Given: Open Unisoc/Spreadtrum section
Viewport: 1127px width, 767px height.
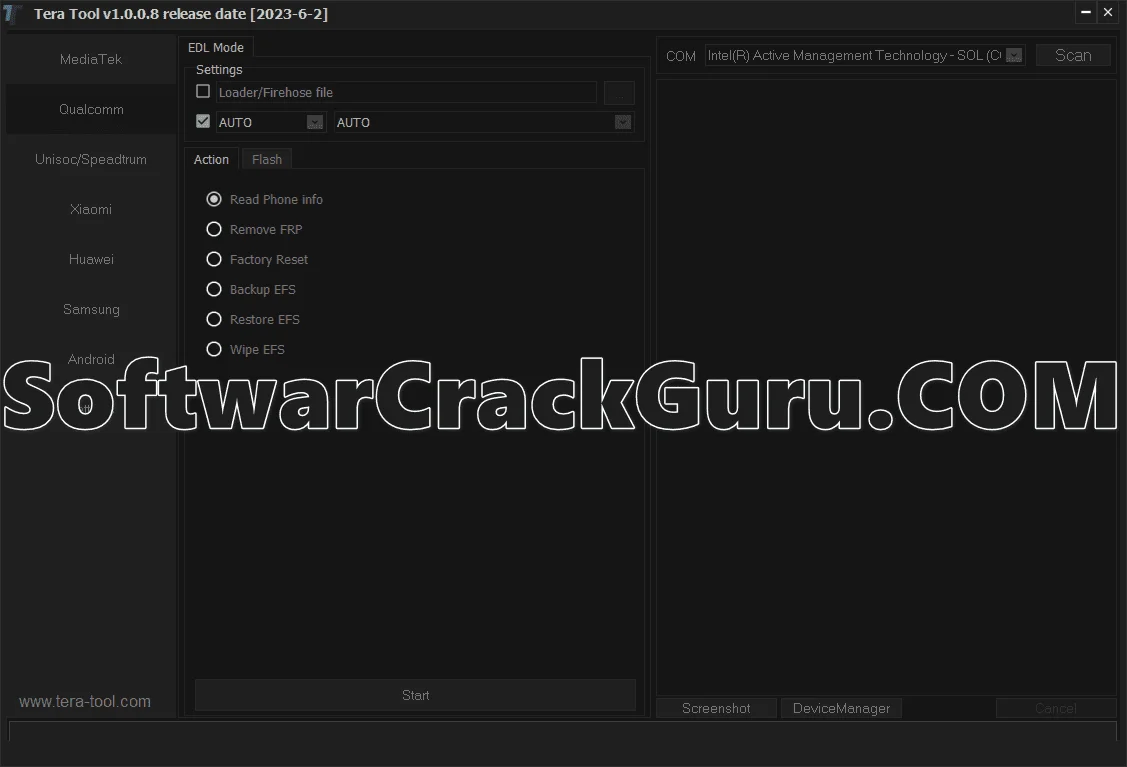Looking at the screenshot, I should (x=91, y=160).
